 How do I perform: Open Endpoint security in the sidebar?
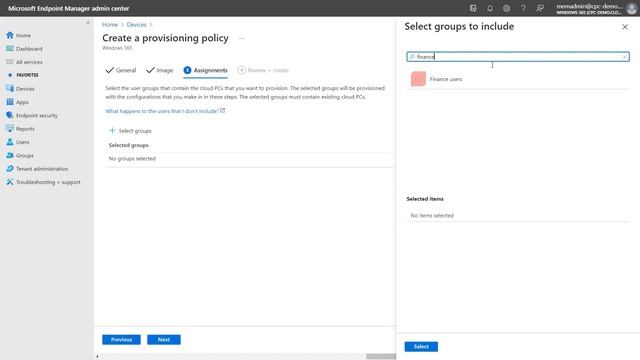pyautogui.click(x=37, y=116)
